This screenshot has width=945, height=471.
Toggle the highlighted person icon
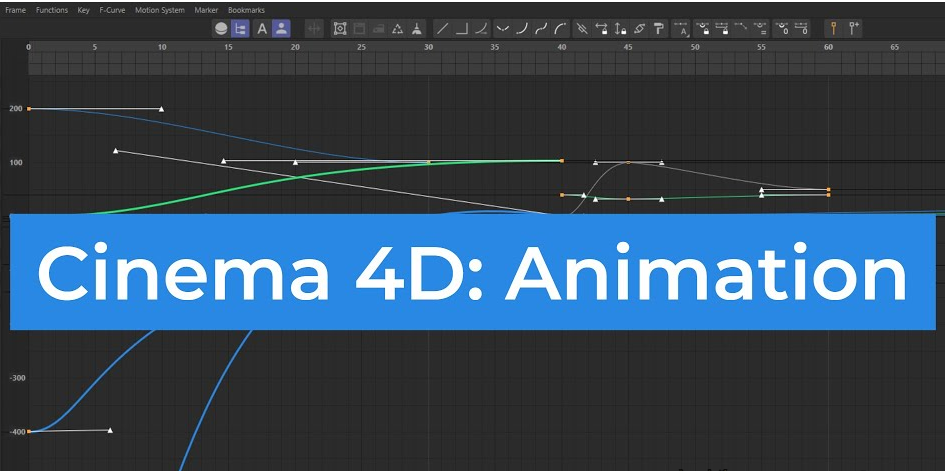[x=282, y=29]
